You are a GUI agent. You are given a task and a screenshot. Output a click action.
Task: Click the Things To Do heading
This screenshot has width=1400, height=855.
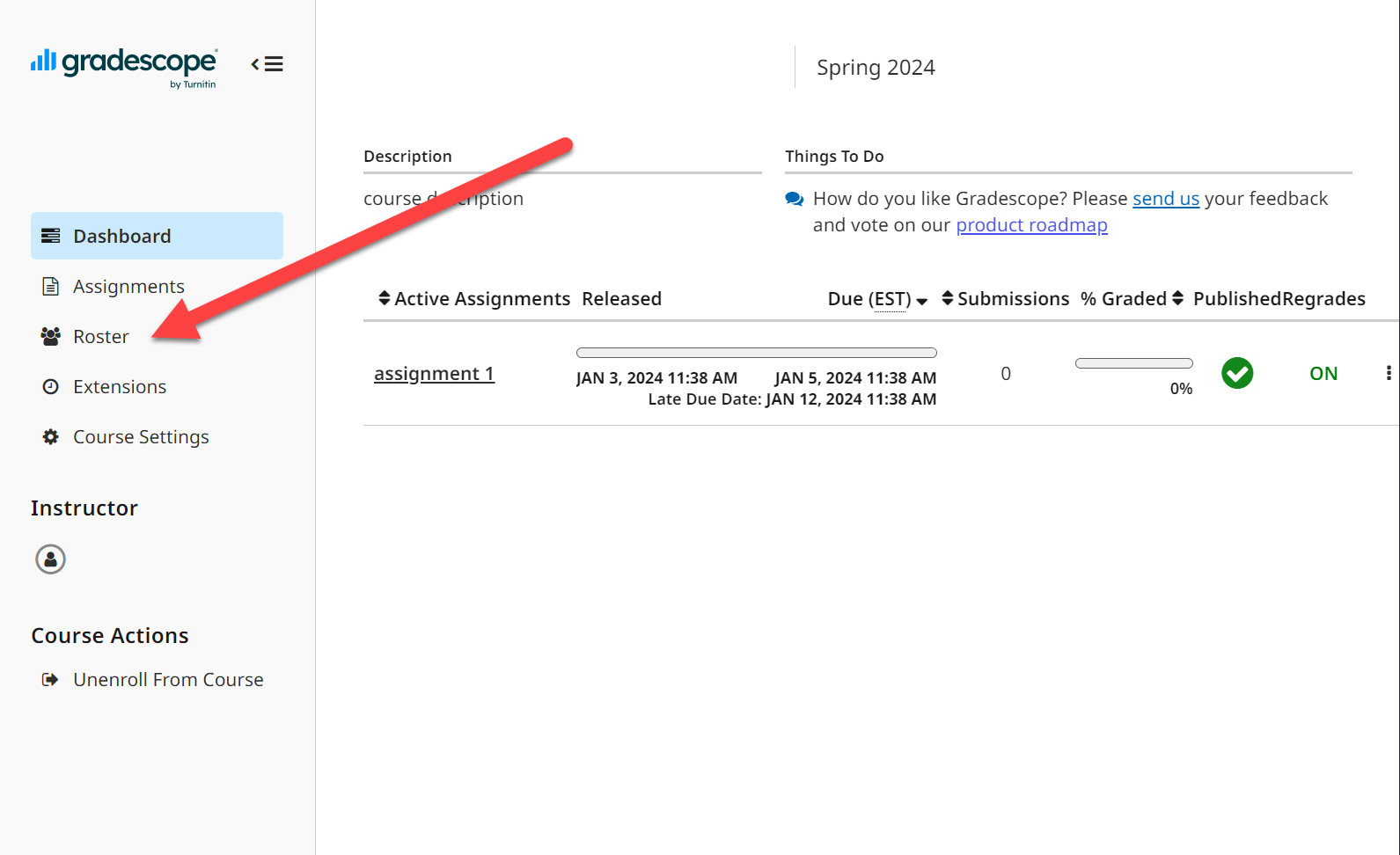click(834, 157)
